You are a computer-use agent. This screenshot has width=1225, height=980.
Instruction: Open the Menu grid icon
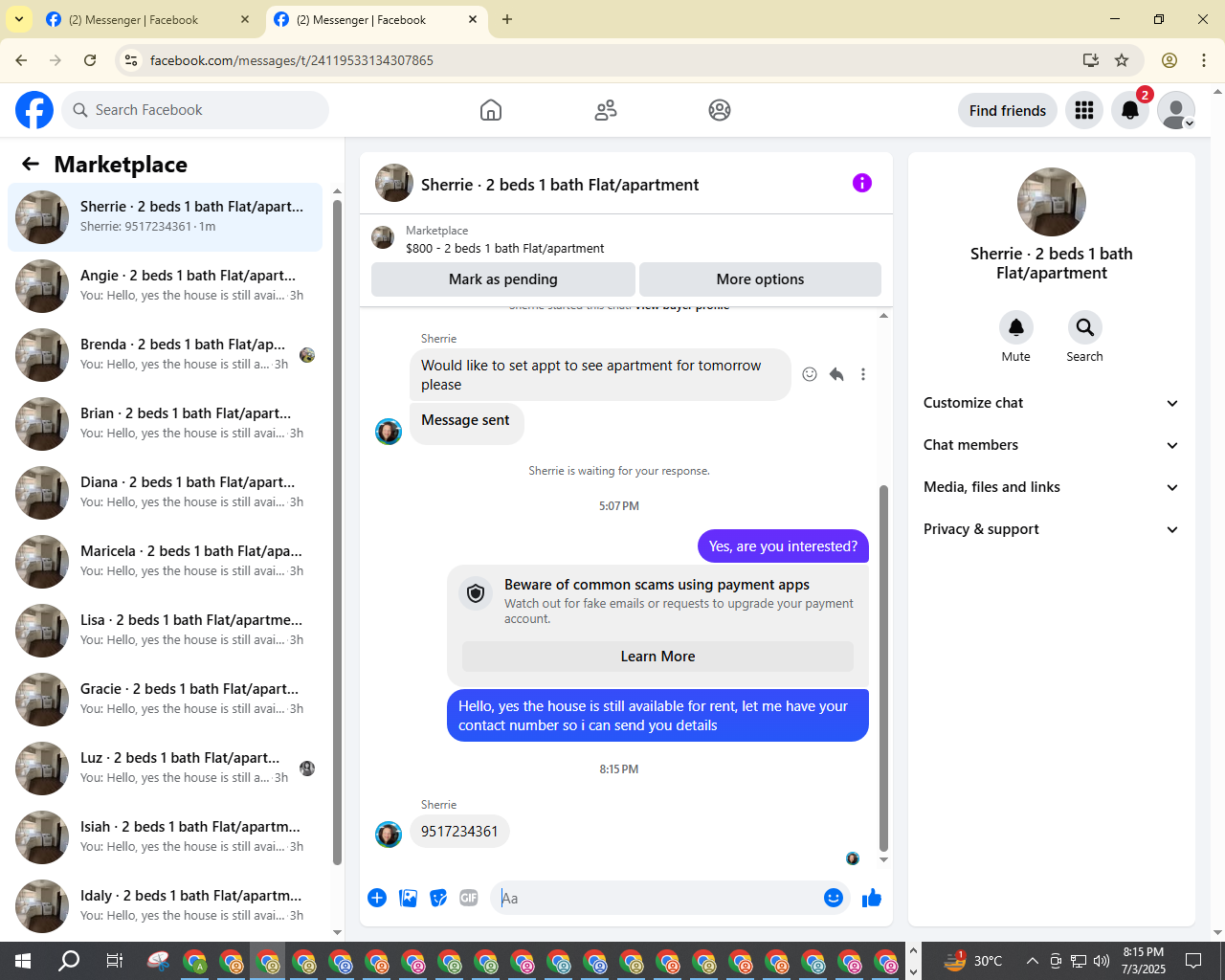tap(1084, 110)
